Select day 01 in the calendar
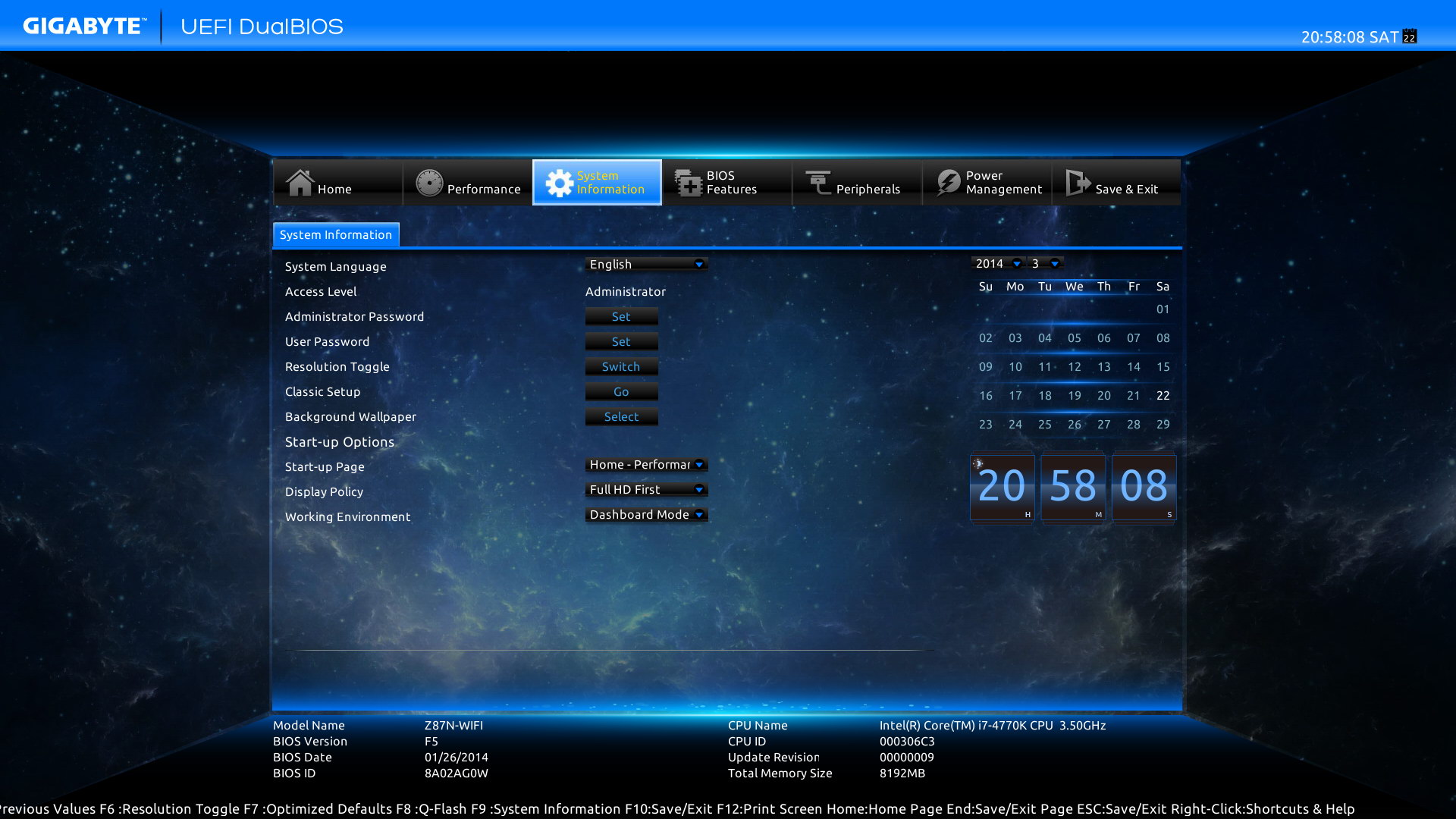The image size is (1456, 819). coord(1163,309)
